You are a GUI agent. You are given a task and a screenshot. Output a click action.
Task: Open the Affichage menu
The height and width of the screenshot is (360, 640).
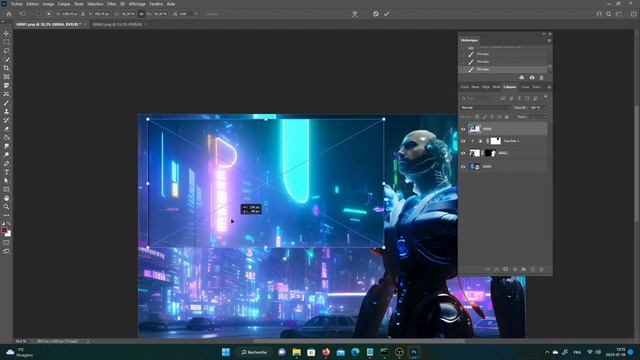click(x=137, y=4)
